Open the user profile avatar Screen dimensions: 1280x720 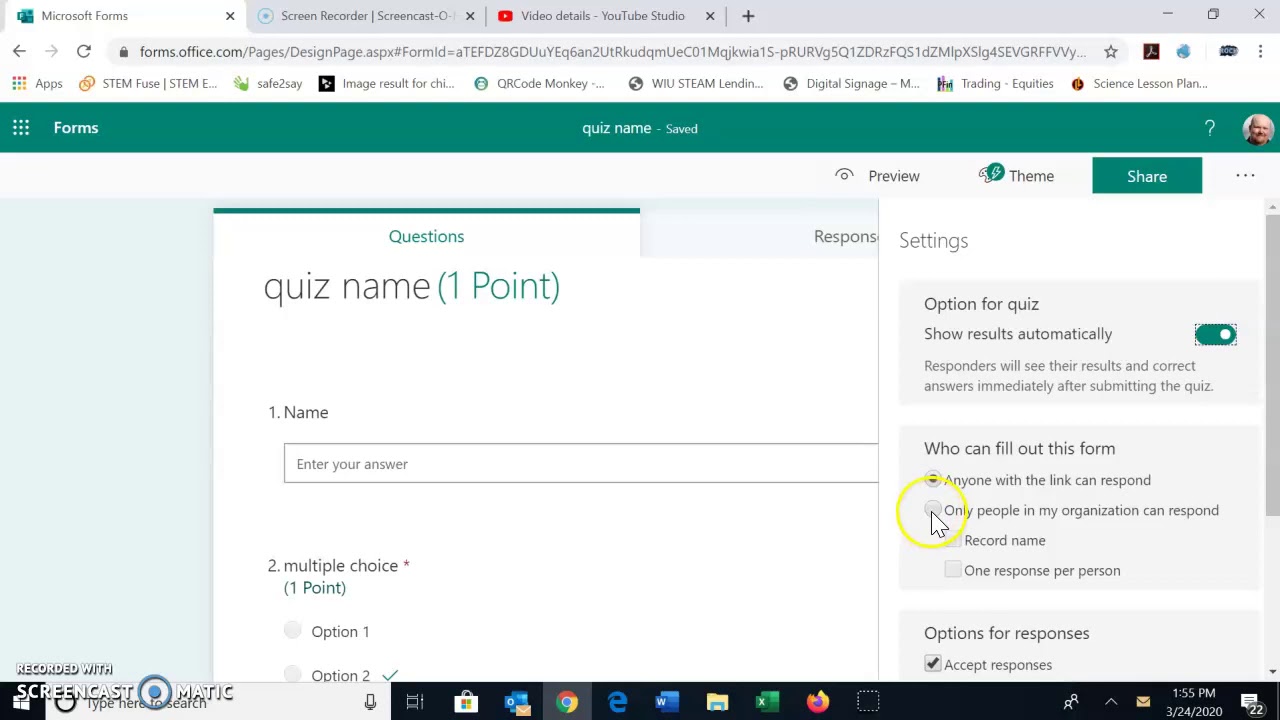coord(1257,128)
